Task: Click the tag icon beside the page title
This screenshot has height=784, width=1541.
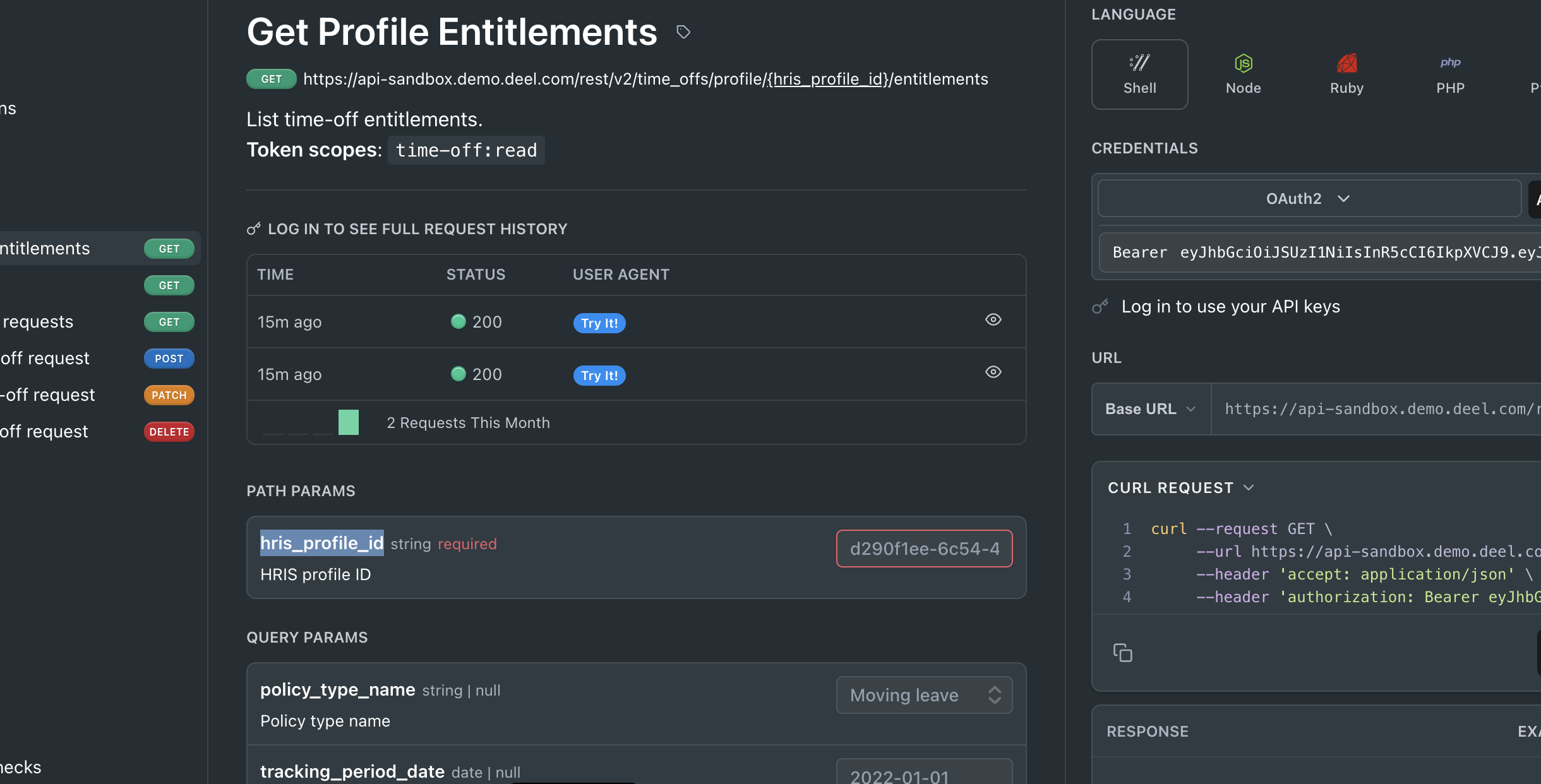Action: [683, 32]
